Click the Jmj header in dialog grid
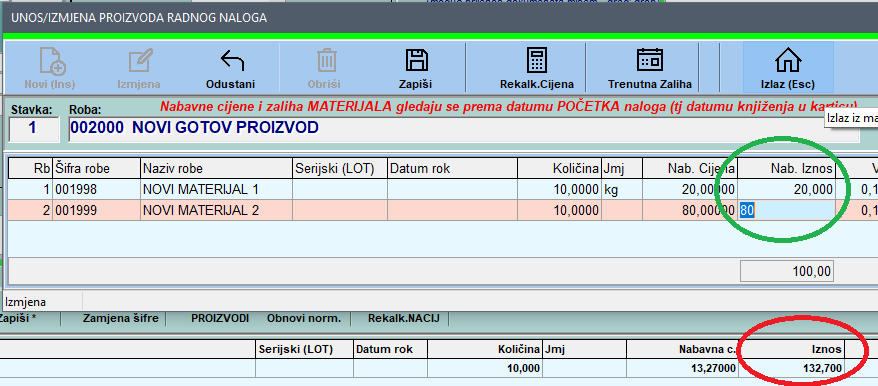This screenshot has width=878, height=386. click(x=622, y=169)
